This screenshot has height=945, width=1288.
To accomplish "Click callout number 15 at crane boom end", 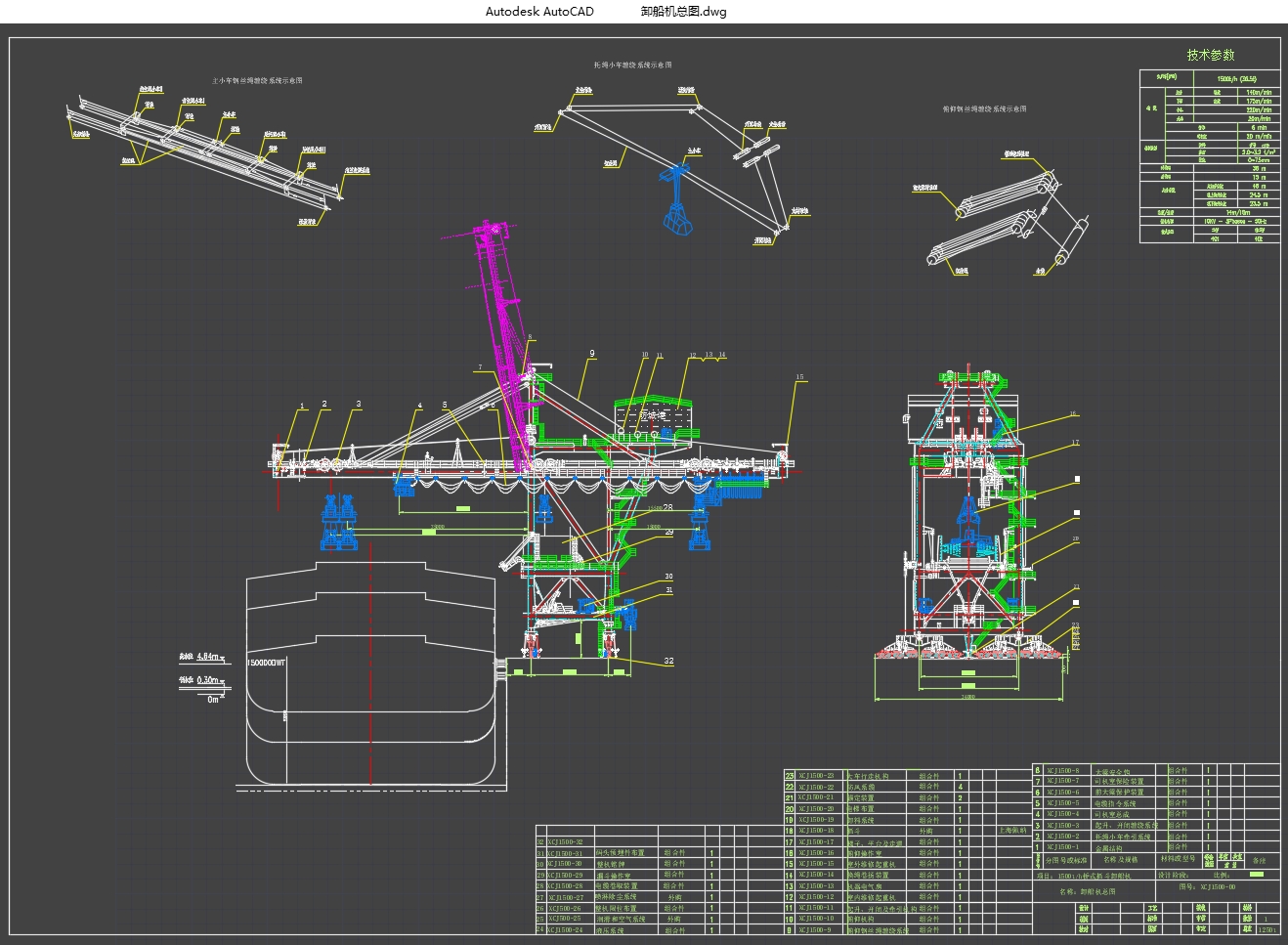I will (799, 377).
